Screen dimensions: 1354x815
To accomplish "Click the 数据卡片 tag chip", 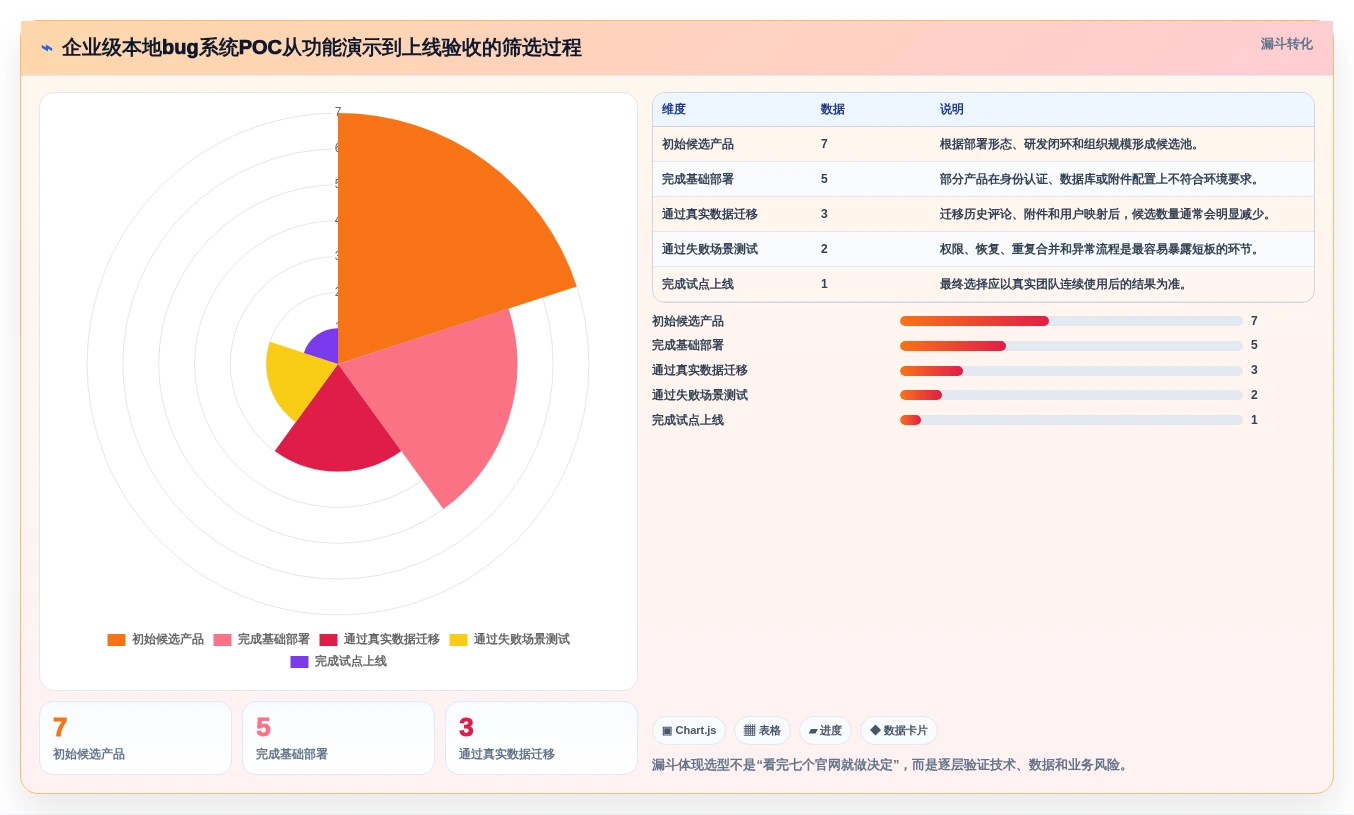I will tap(899, 730).
